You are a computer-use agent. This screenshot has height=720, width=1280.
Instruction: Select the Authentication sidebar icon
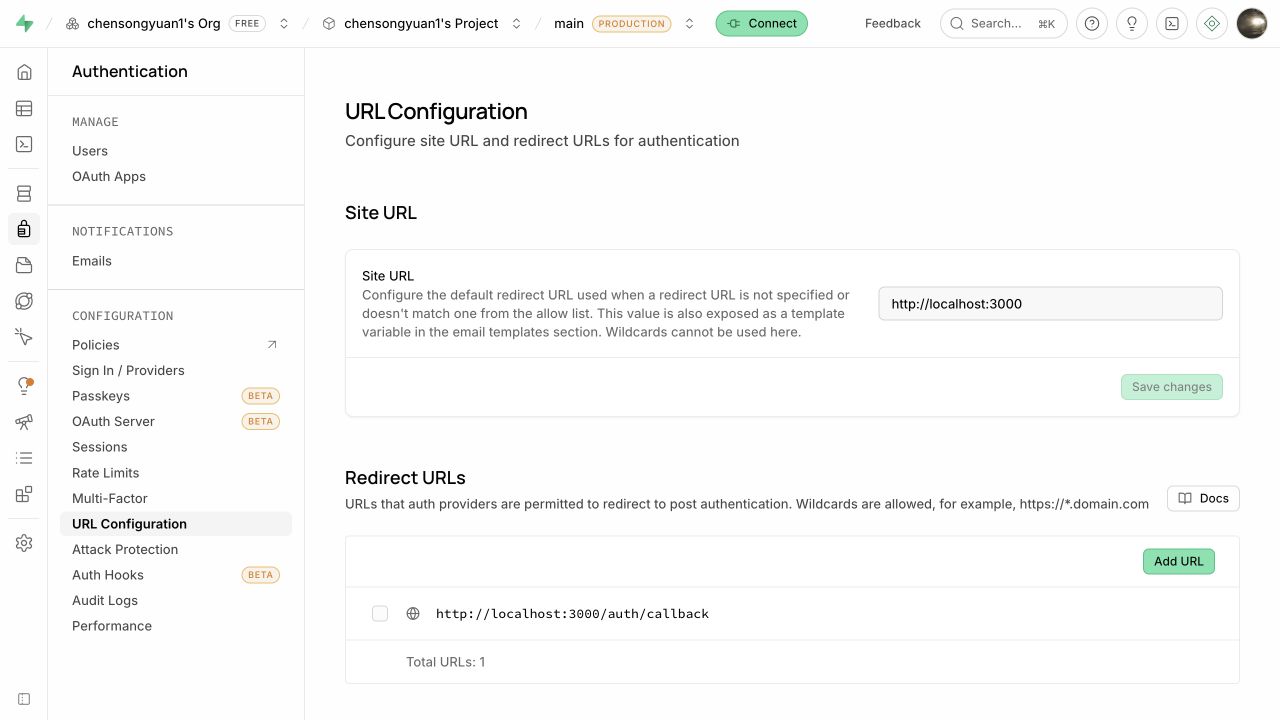[x=24, y=229]
